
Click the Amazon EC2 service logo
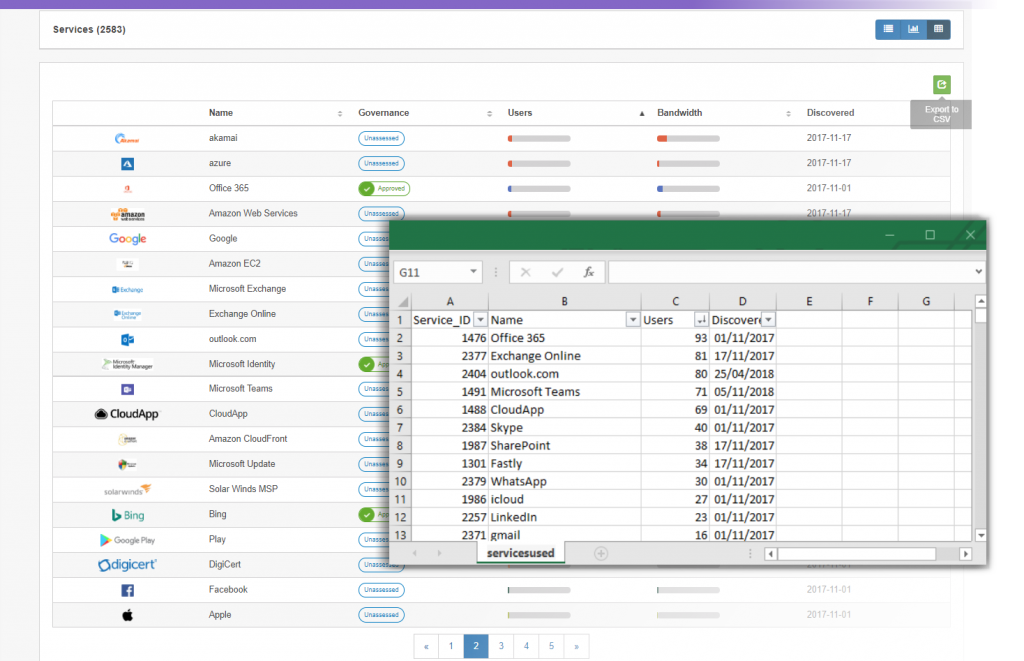pos(127,264)
